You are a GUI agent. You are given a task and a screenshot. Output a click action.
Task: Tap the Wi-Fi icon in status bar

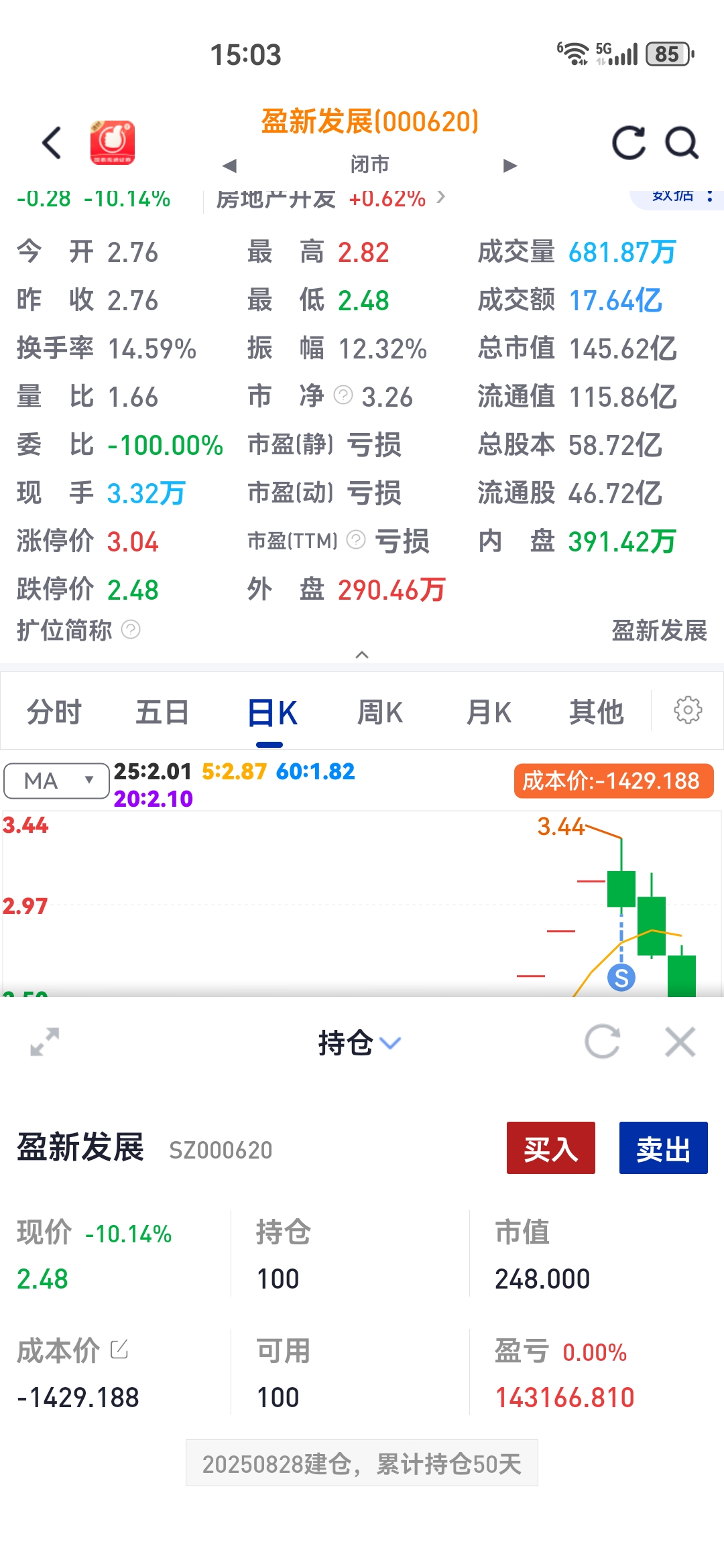573,54
